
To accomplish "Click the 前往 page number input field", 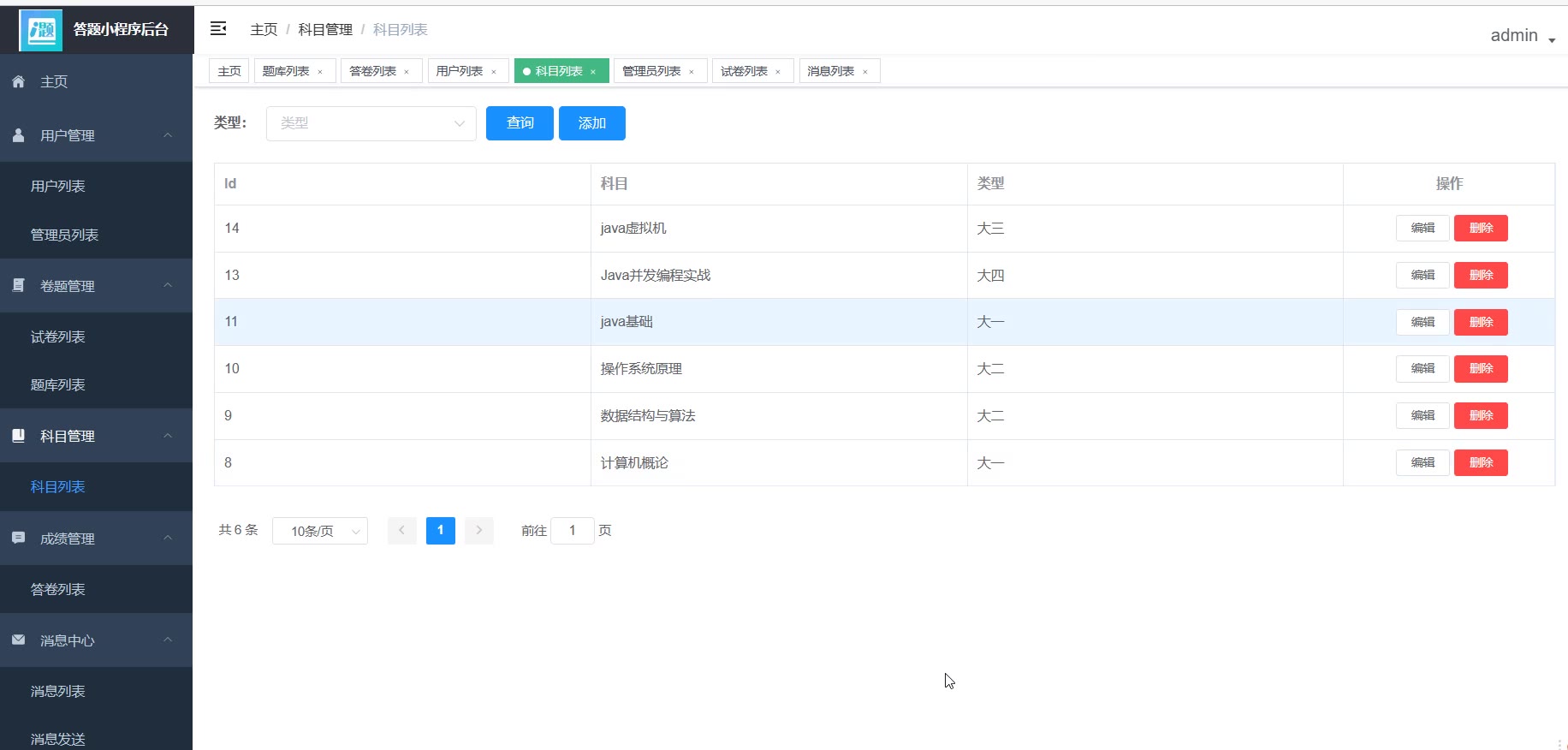I will coord(572,531).
